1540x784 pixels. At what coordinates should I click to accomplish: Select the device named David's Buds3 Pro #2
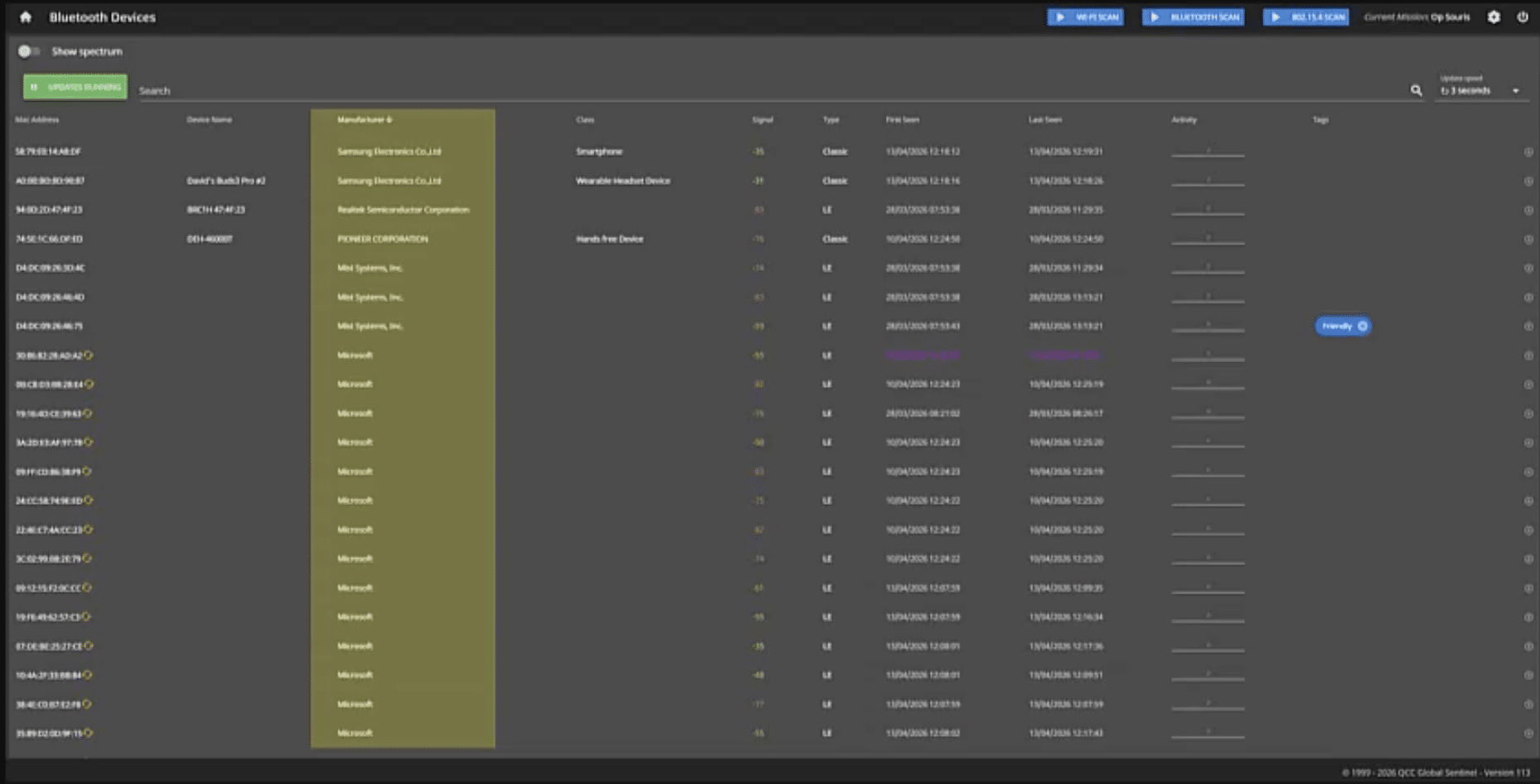click(226, 181)
